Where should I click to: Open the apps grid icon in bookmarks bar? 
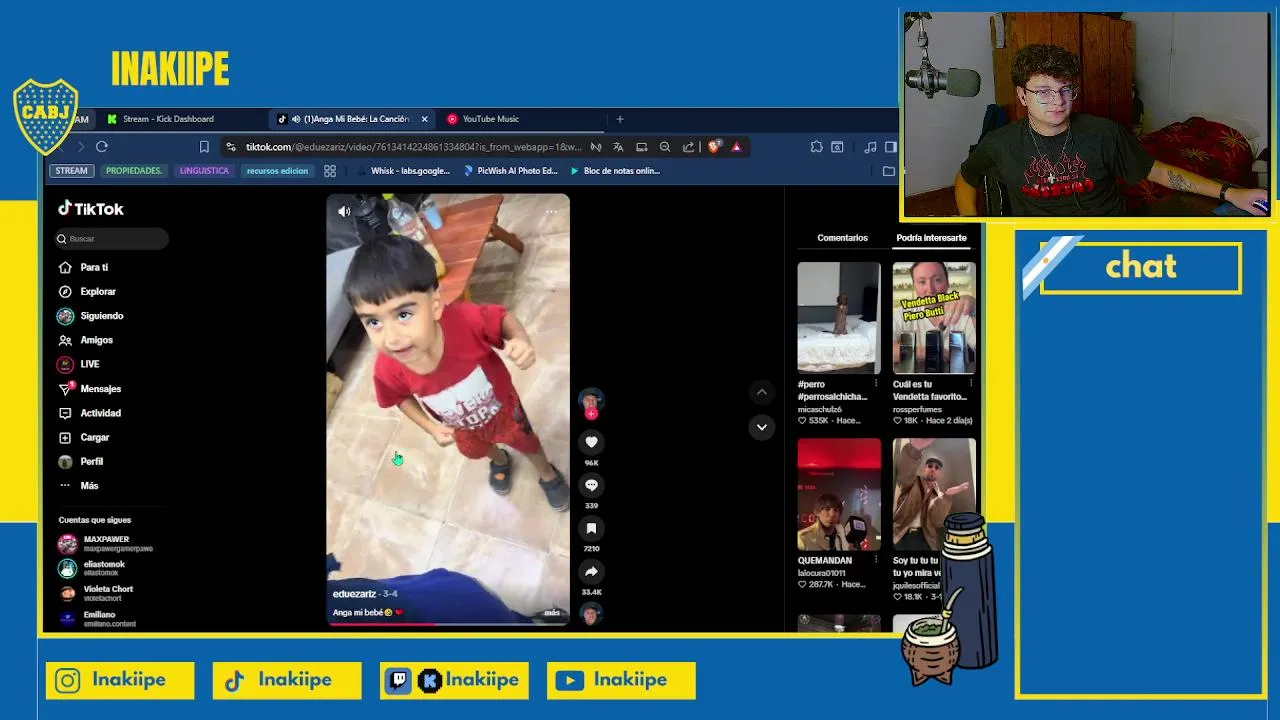pyautogui.click(x=330, y=171)
